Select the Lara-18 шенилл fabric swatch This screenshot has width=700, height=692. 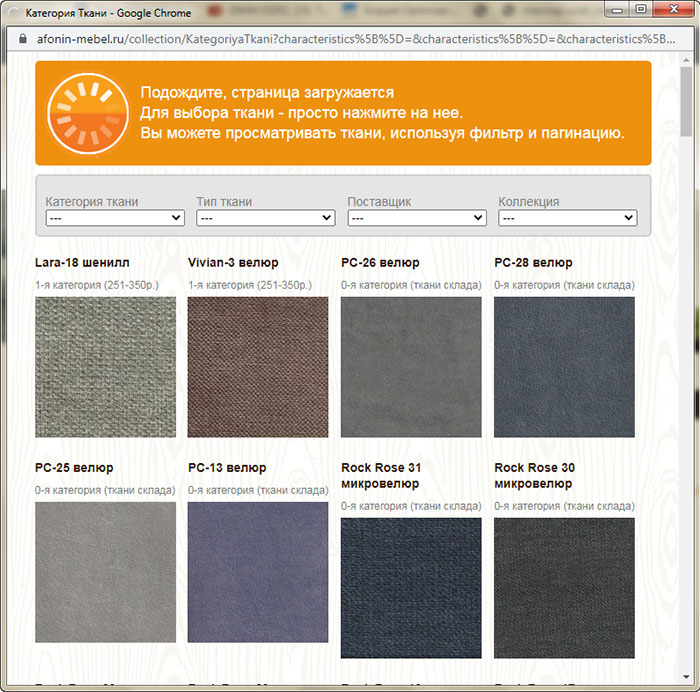tap(105, 367)
